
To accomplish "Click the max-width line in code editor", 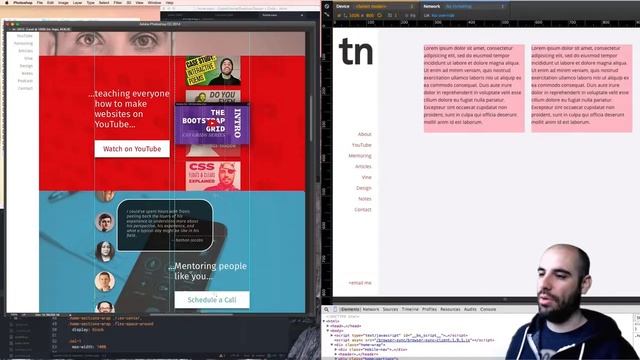I will click(89, 347).
